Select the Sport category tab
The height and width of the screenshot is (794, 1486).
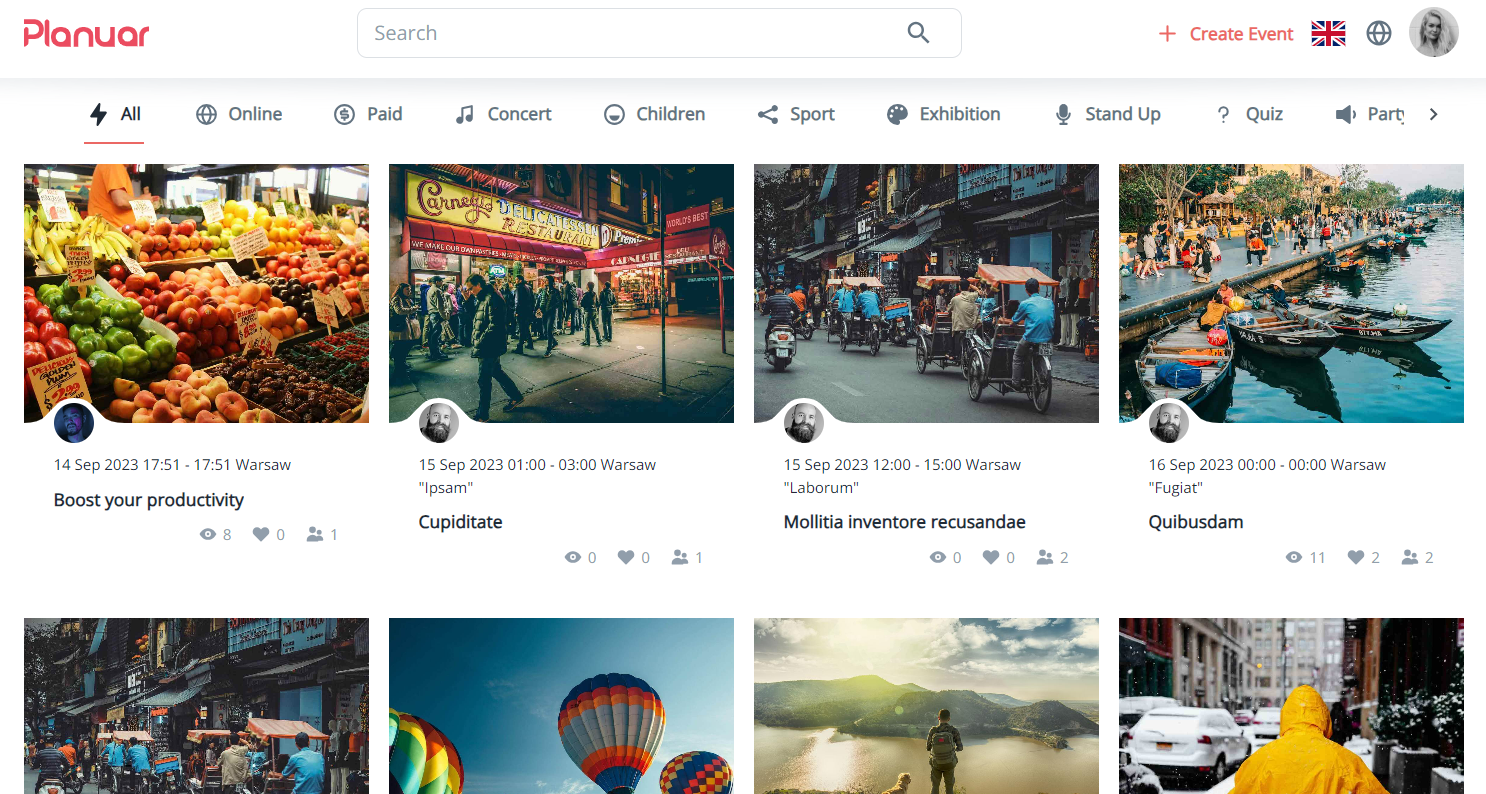[796, 114]
